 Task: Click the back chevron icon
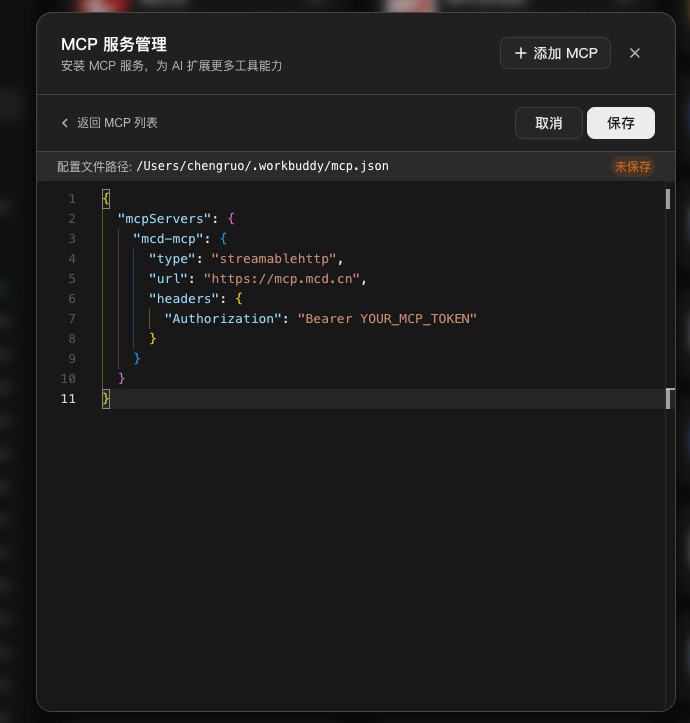click(x=65, y=123)
